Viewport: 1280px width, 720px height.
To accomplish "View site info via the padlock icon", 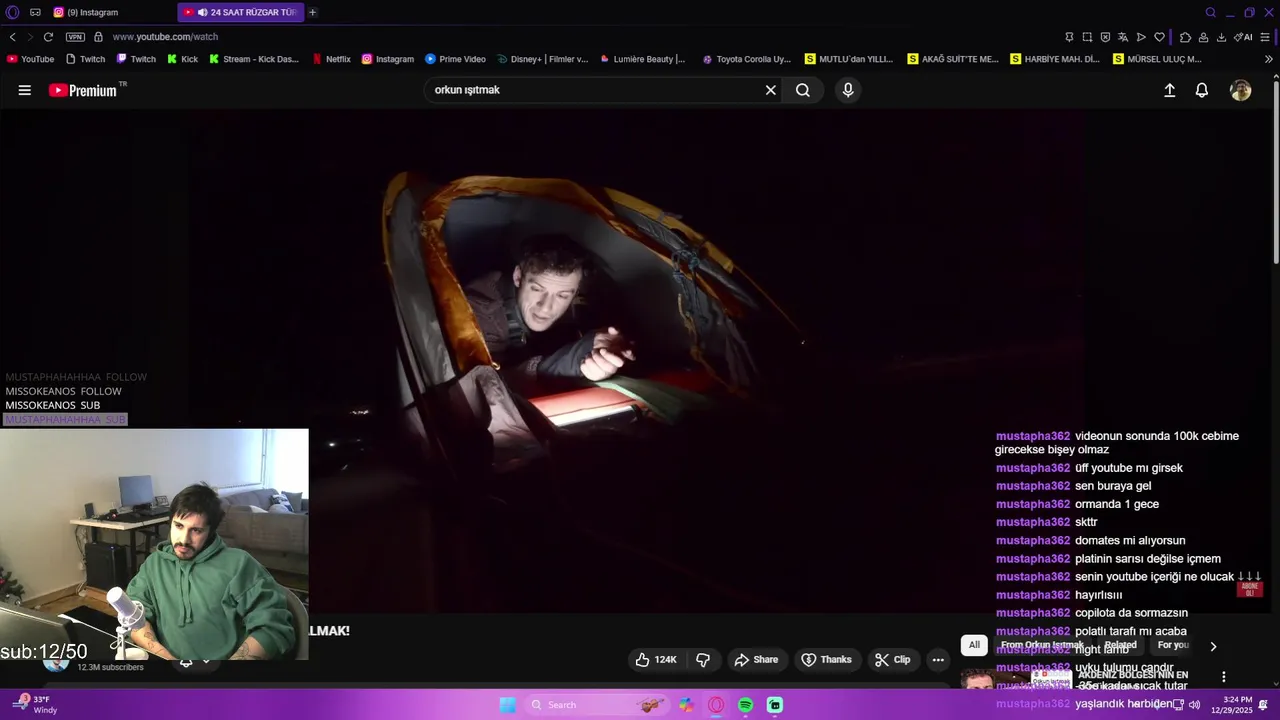I will click(x=98, y=37).
